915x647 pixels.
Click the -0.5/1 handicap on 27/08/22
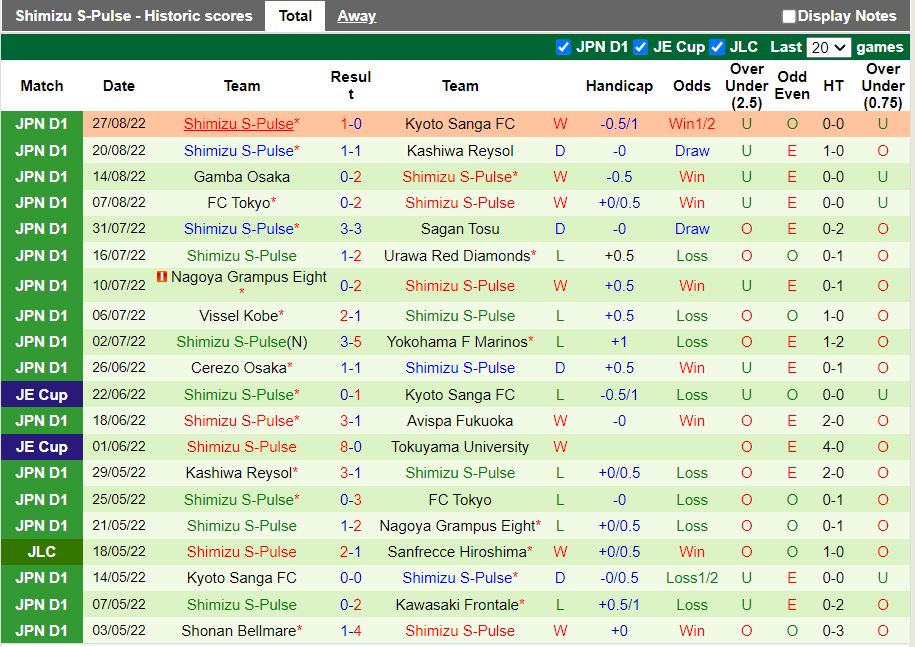point(619,124)
